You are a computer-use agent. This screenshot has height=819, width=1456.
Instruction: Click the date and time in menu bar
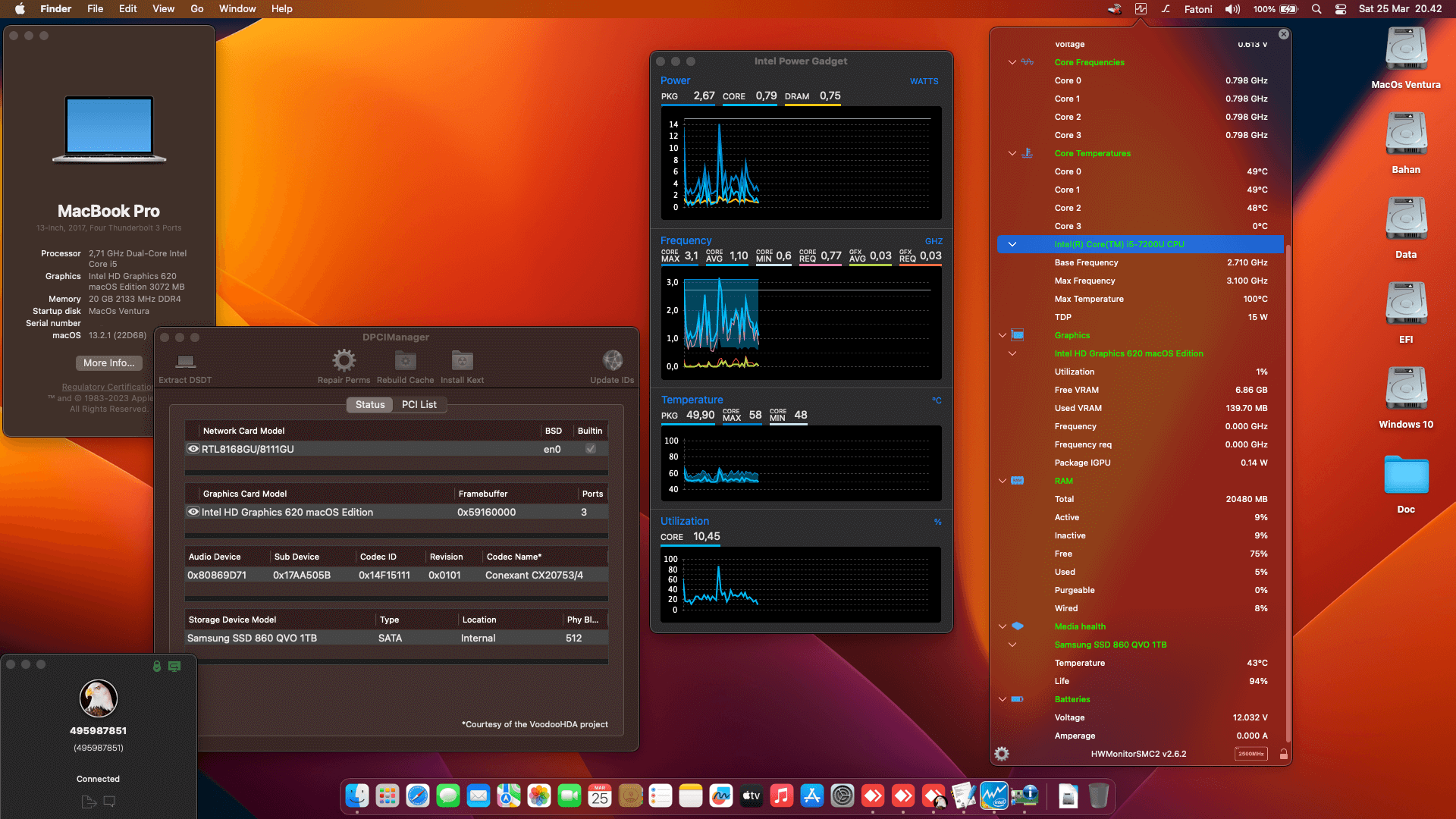(x=1400, y=9)
